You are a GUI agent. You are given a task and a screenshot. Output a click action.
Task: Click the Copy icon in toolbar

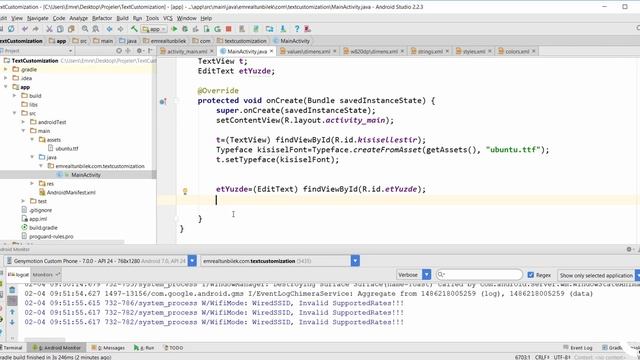[60, 29]
